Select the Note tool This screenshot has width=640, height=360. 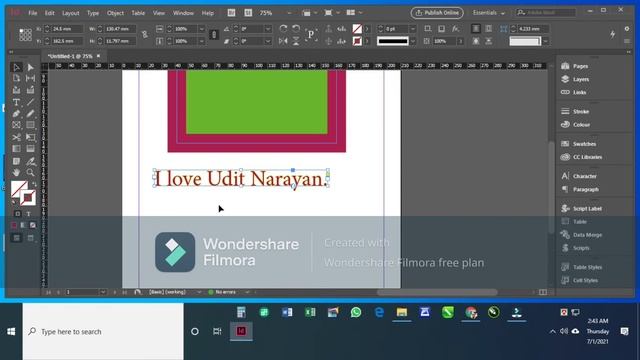(16, 162)
